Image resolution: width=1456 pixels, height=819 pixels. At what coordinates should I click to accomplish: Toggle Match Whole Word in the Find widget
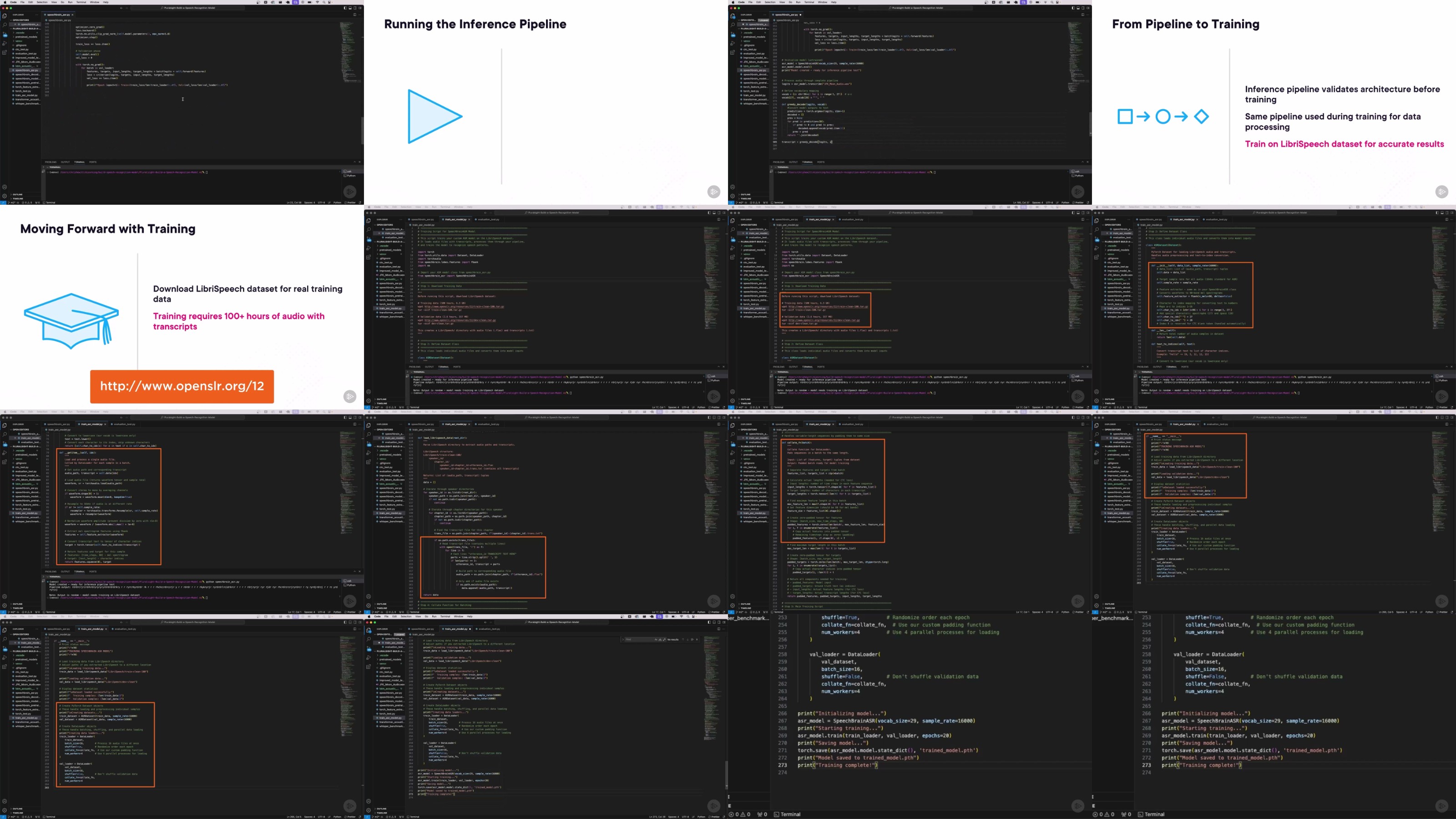[660, 640]
